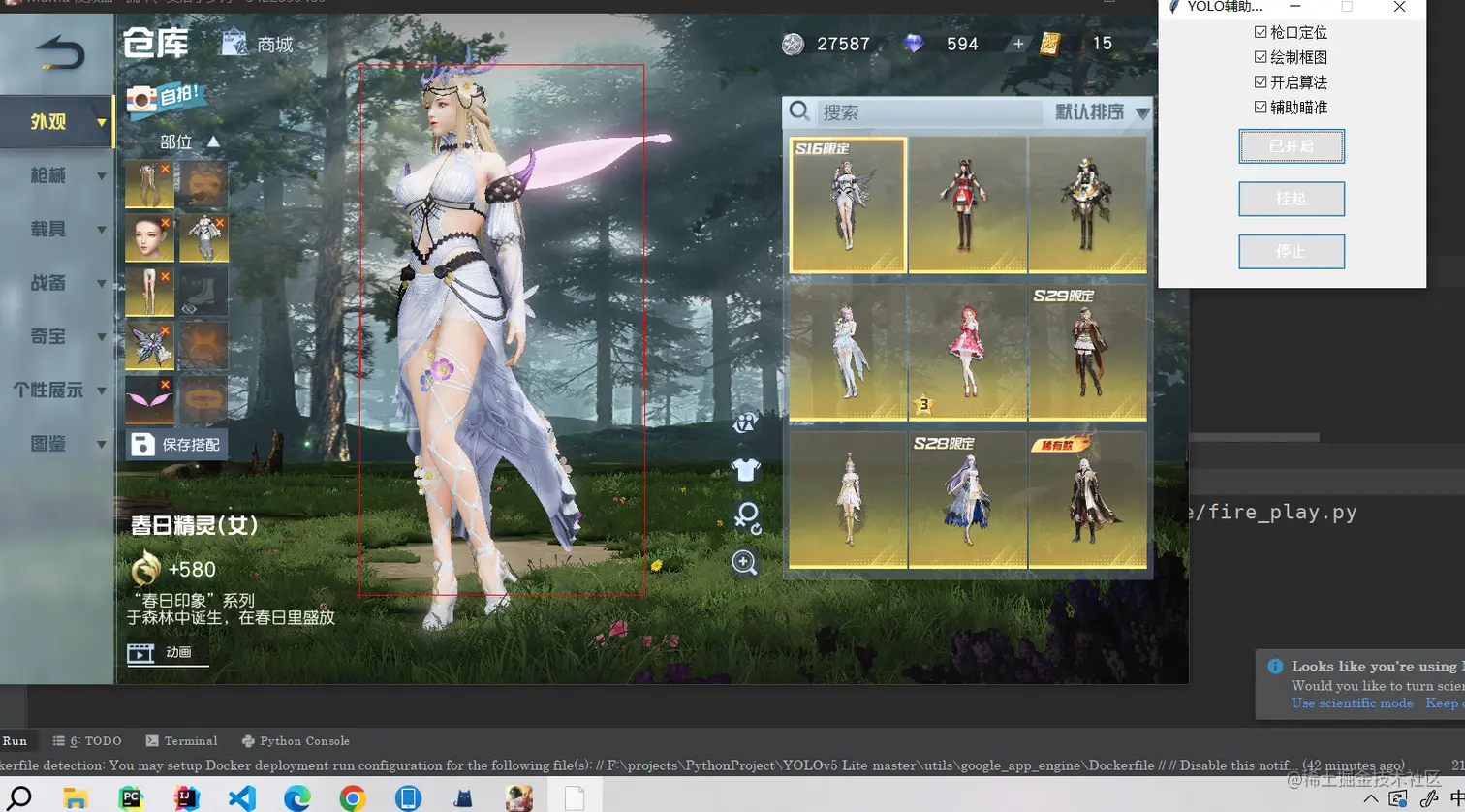The image size is (1465, 812).
Task: Toggle the hidden boots slot eye icon
Action: (x=190, y=308)
